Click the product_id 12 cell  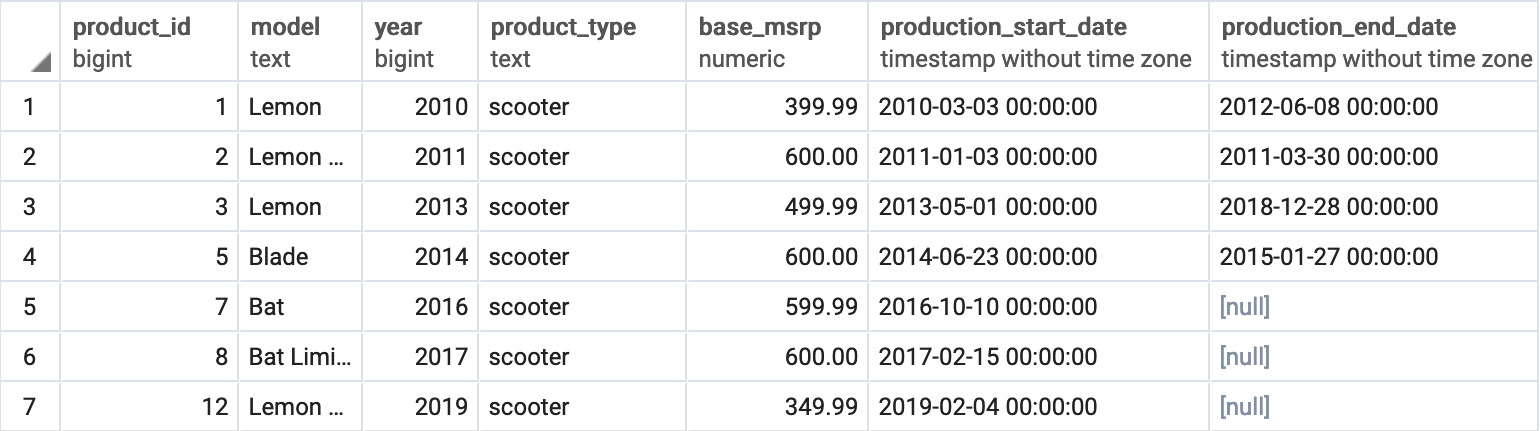[x=150, y=407]
